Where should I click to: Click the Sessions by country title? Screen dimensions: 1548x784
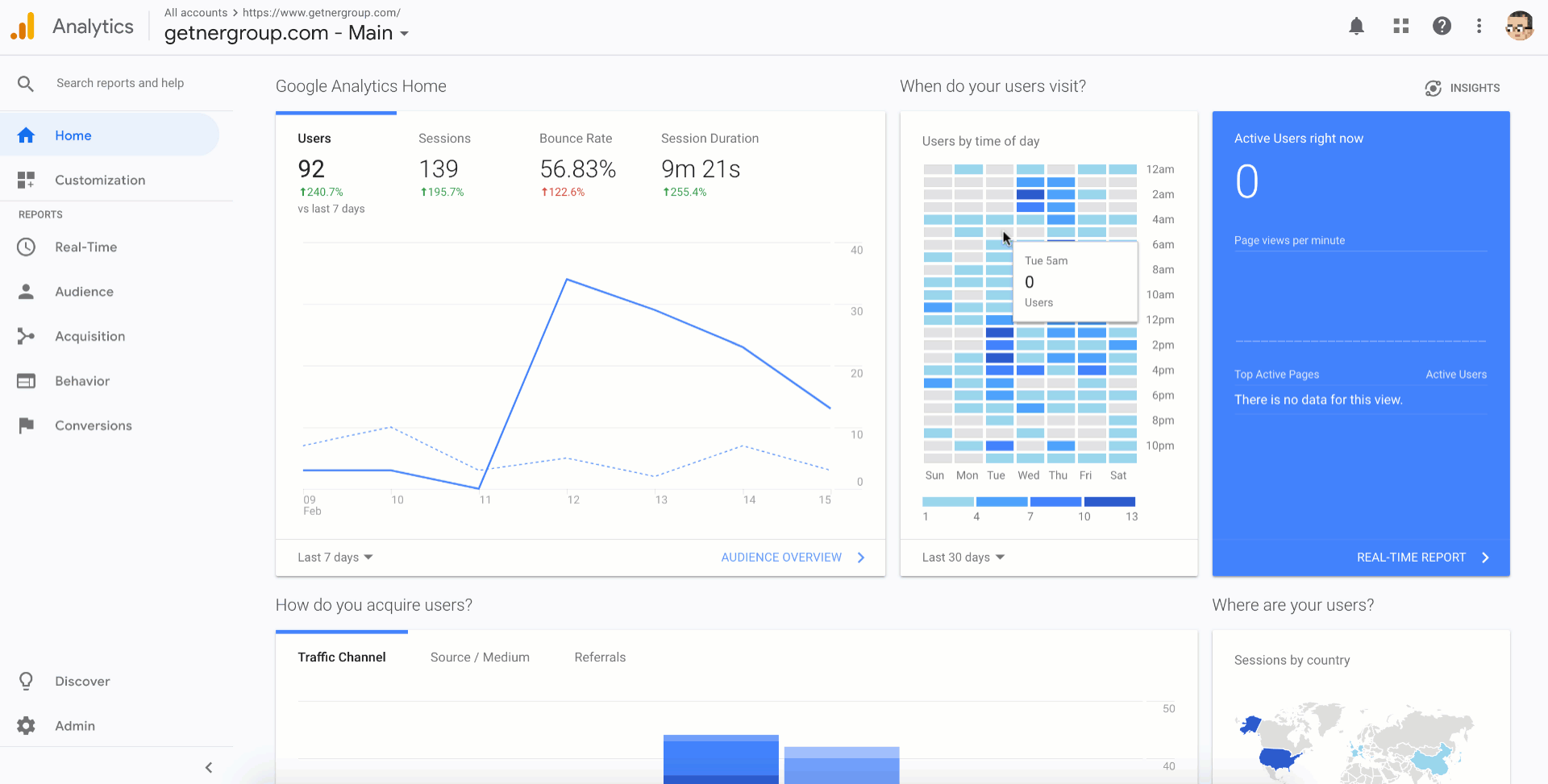click(x=1292, y=660)
